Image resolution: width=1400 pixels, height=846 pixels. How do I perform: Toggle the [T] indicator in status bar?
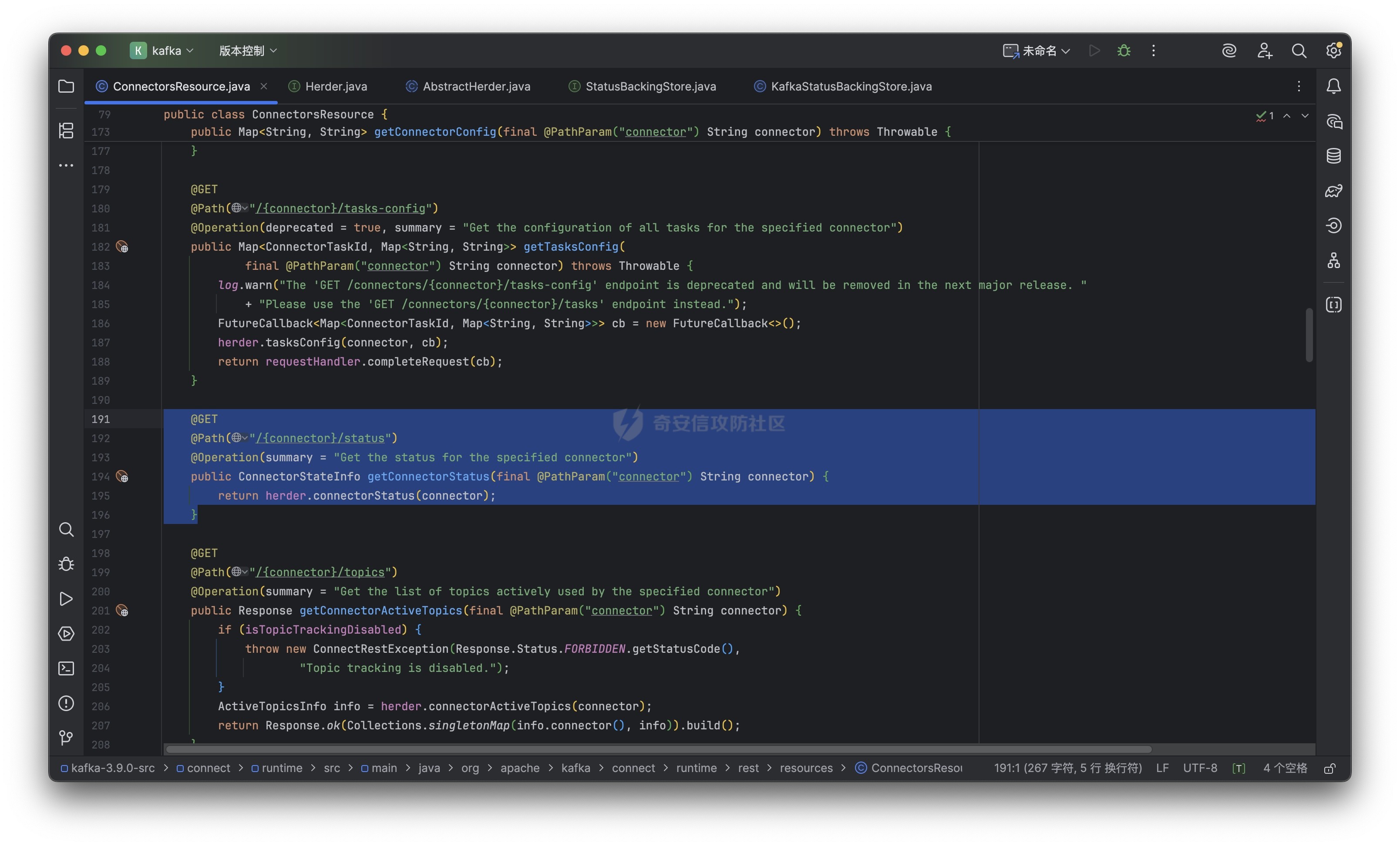tap(1238, 768)
